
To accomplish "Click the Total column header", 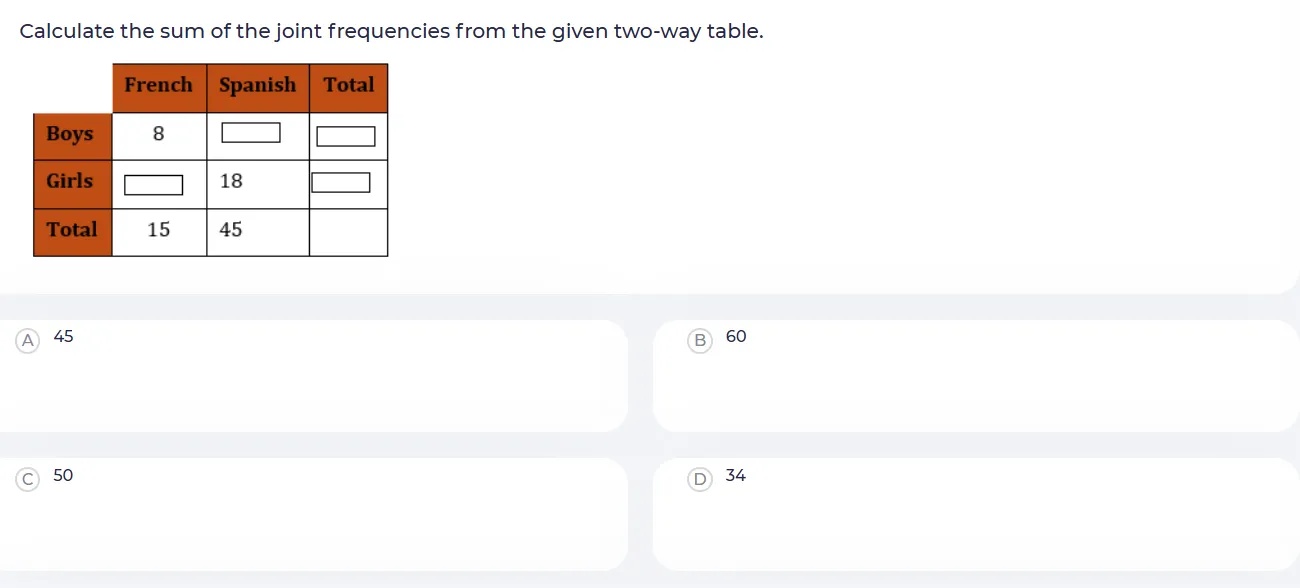I will point(348,87).
